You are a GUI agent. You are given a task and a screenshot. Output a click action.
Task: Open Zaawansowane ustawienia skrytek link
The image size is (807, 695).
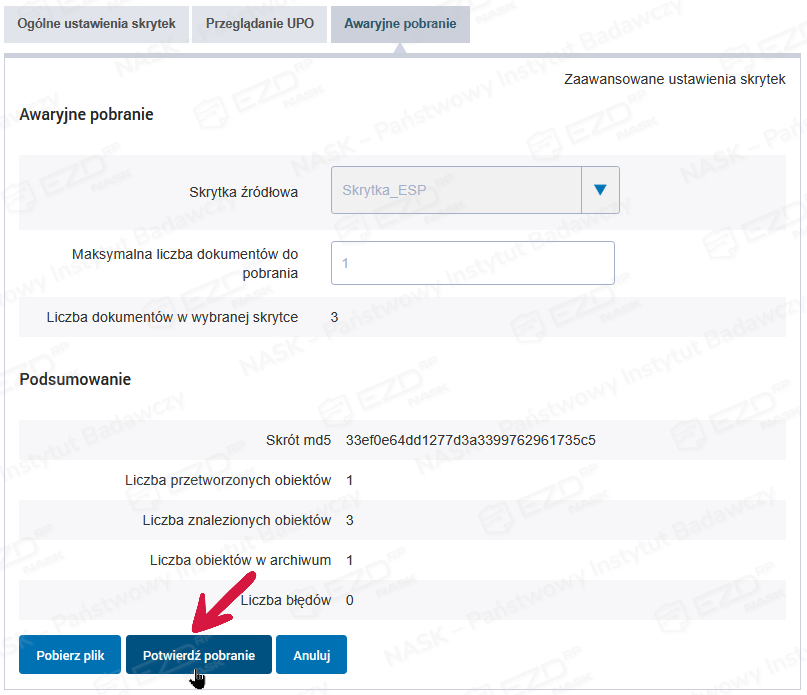(675, 78)
